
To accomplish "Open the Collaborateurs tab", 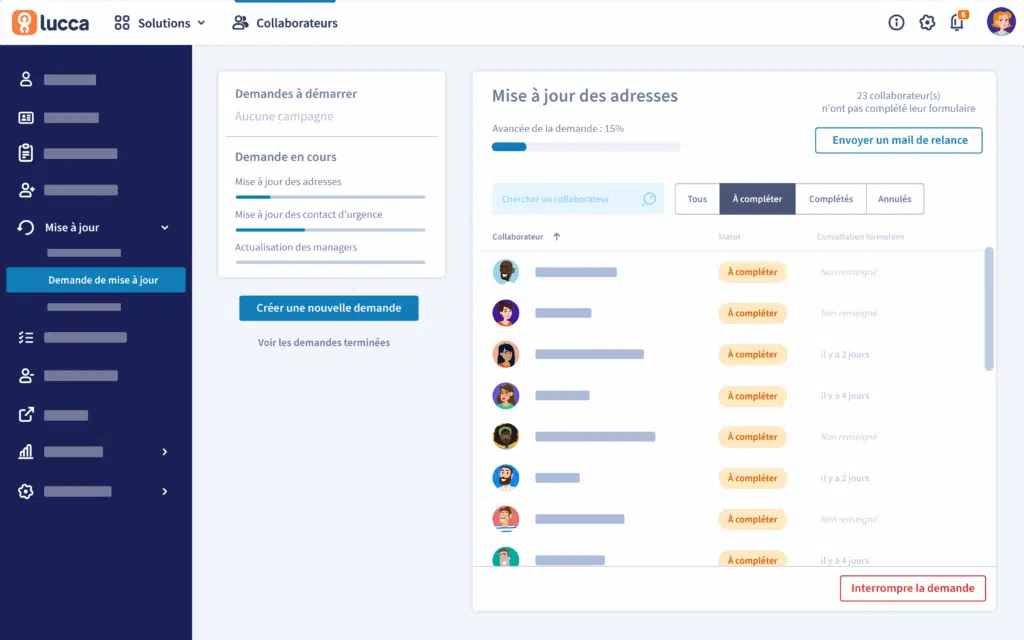I will [285, 23].
